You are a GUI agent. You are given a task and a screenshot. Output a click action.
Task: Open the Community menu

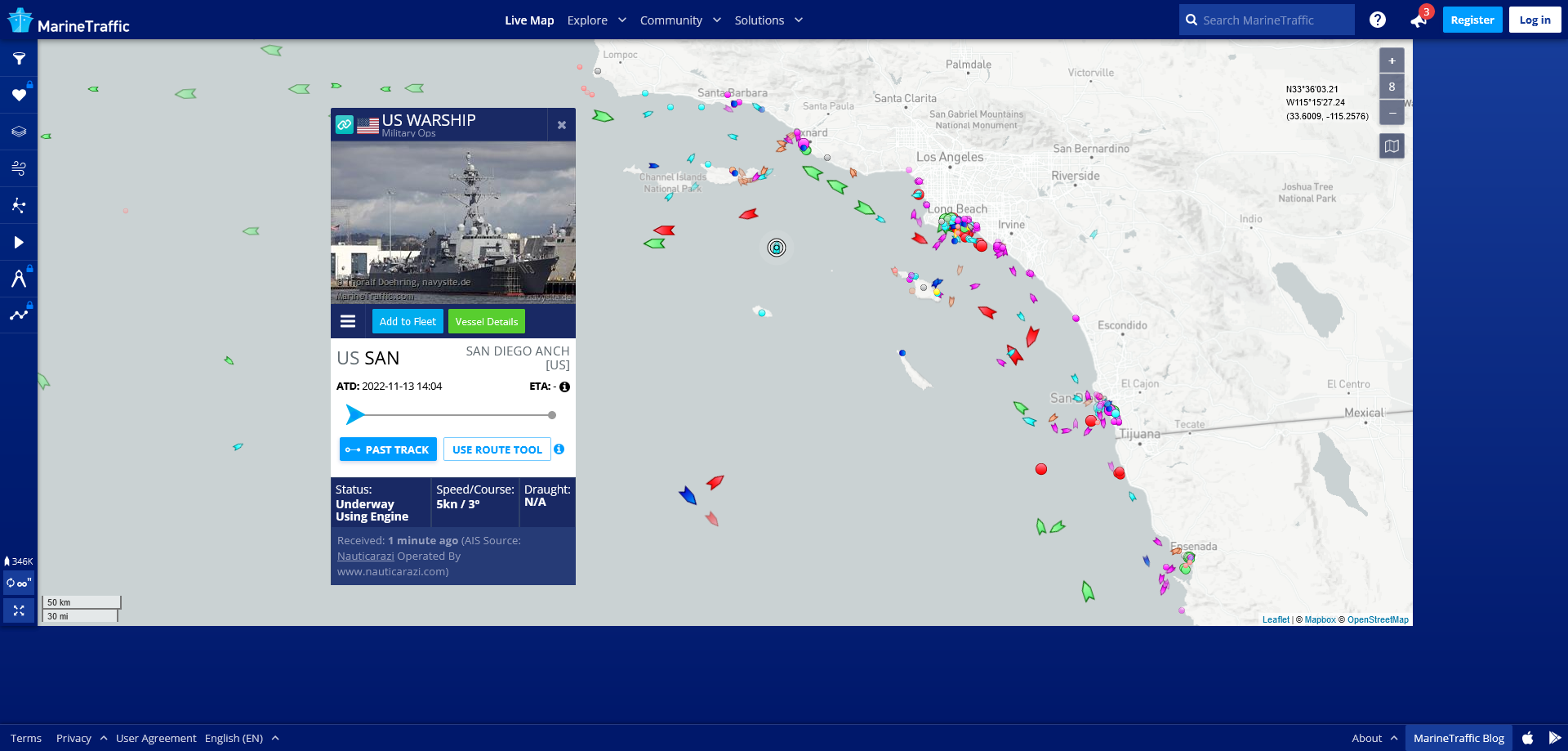tap(671, 20)
